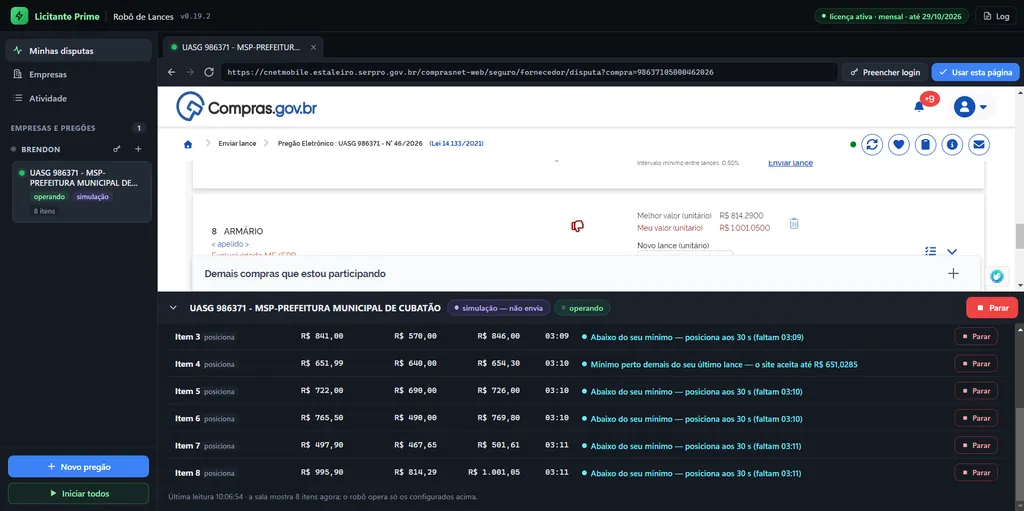1024x511 pixels.
Task: Click the refresh circular icon in Compras toolbar
Action: 871,144
